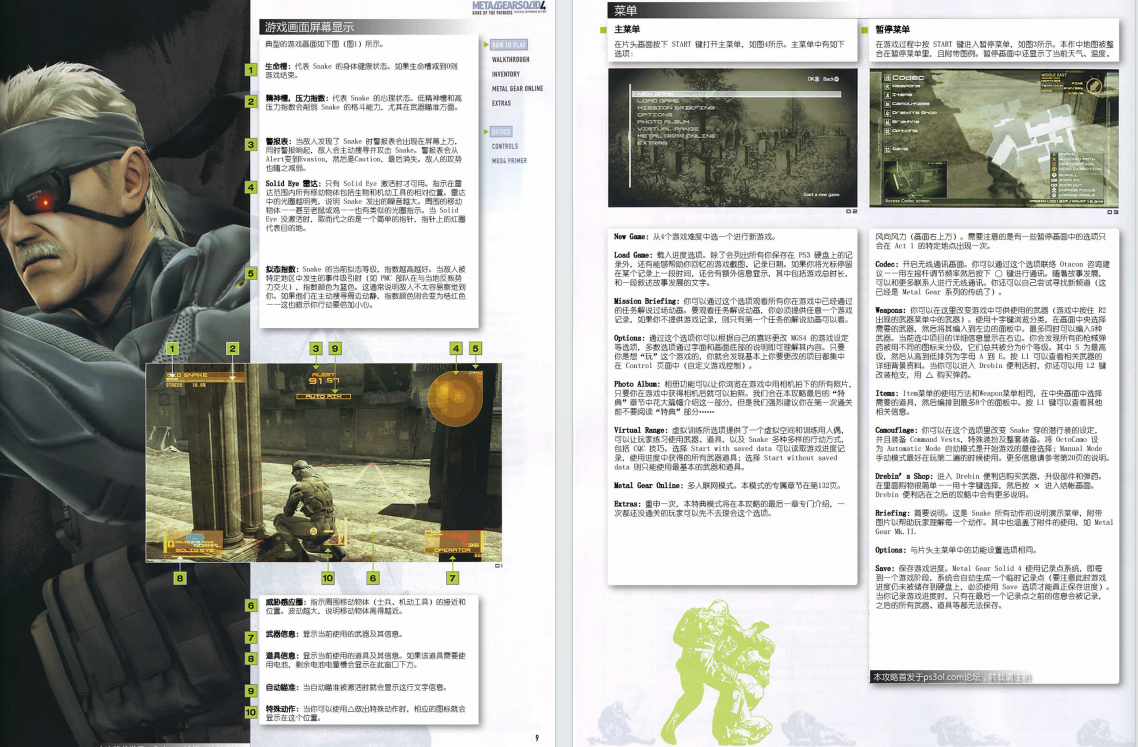The image size is (1138, 747).
Task: Open the Drebin's Shop icon in pause menu
Action: click(x=888, y=112)
